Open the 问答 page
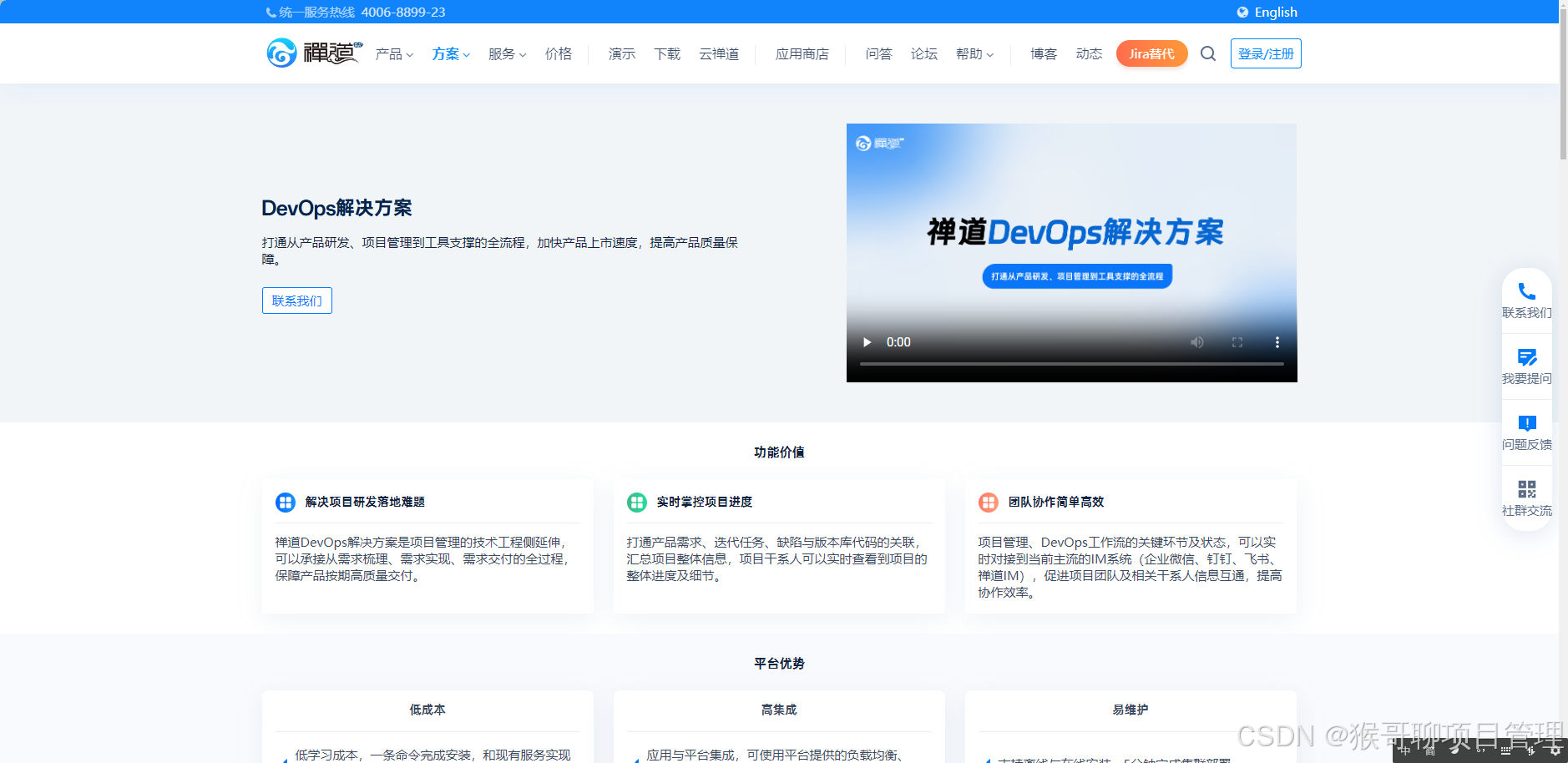The image size is (1568, 763). pyautogui.click(x=879, y=54)
